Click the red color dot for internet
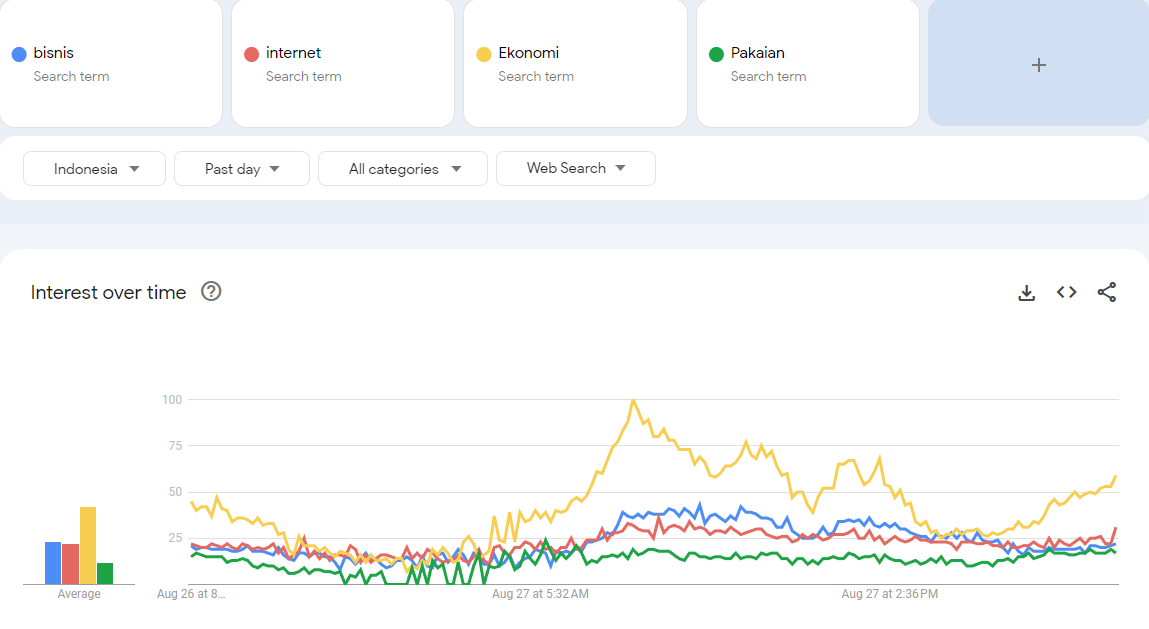The image size is (1149, 629). 249,52
